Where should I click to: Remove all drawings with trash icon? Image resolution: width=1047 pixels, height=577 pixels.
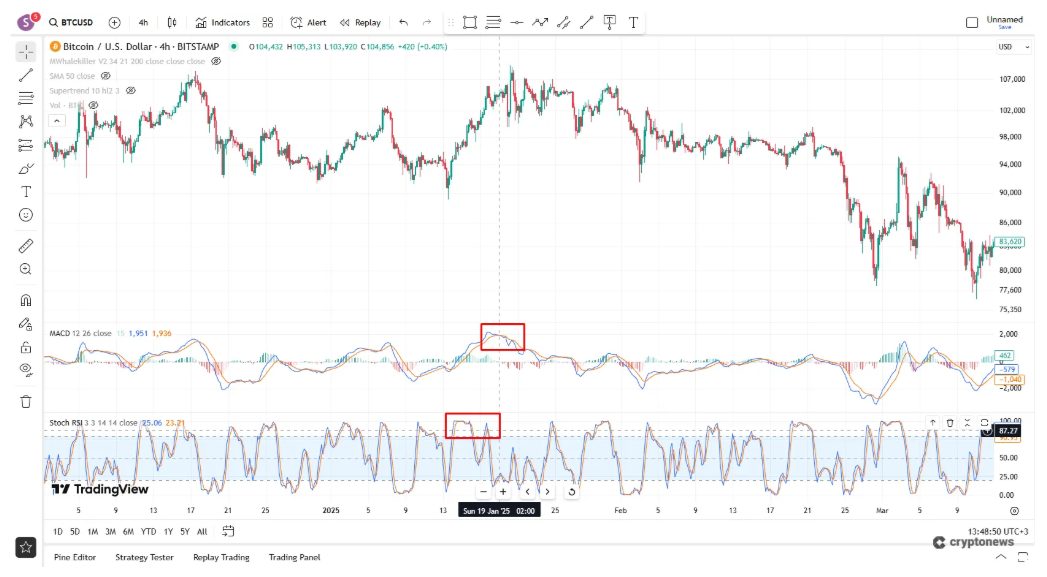click(x=25, y=400)
